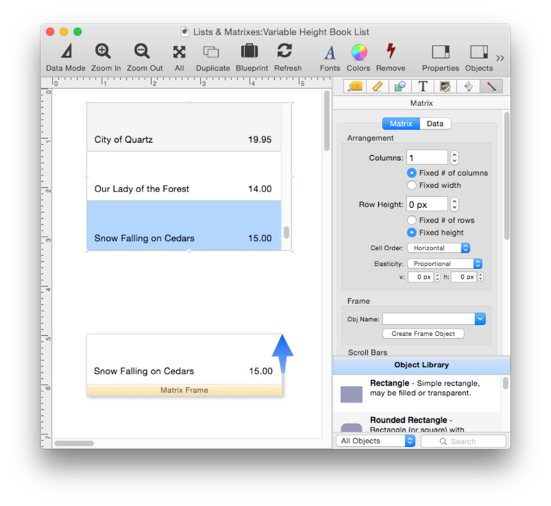Switch to the Matrix tab

pyautogui.click(x=401, y=124)
